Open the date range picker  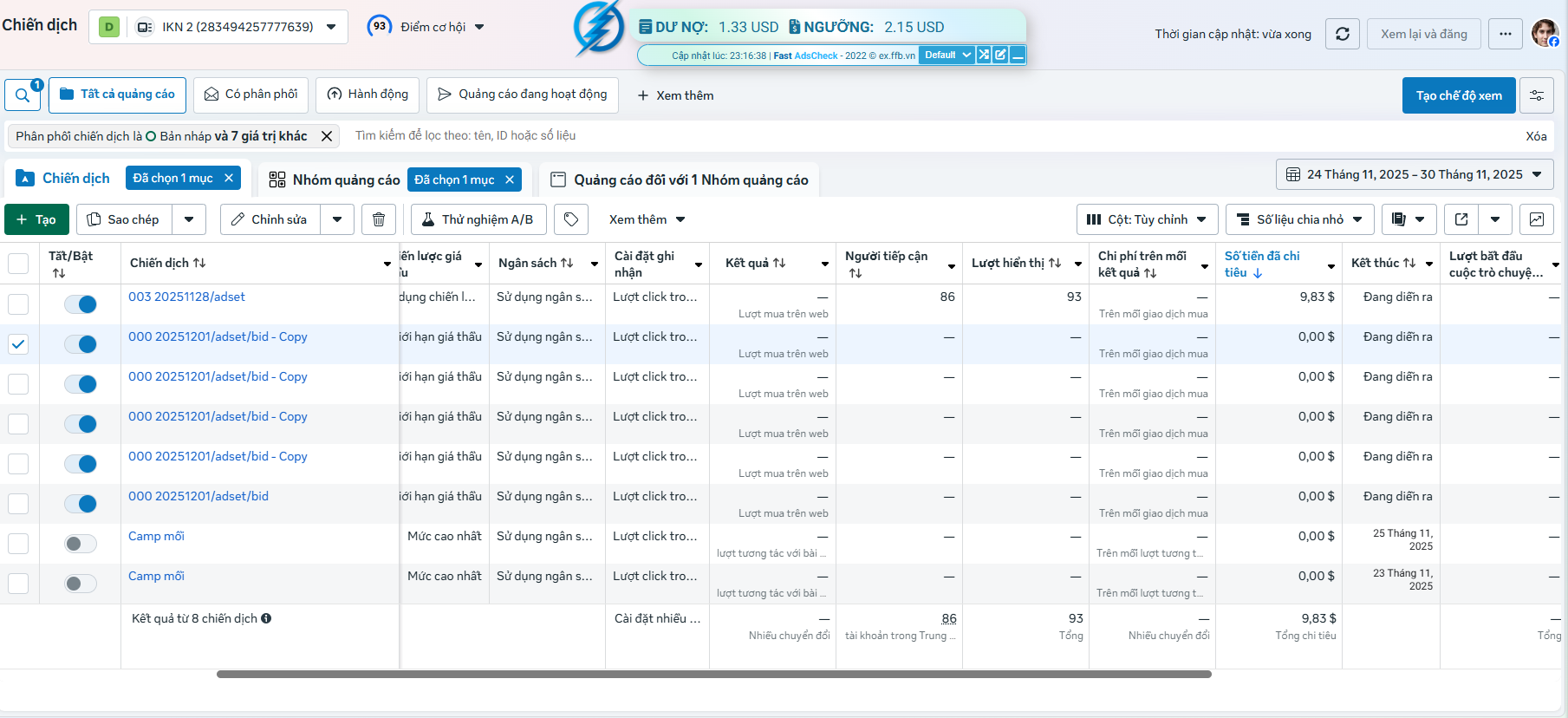tap(1415, 174)
